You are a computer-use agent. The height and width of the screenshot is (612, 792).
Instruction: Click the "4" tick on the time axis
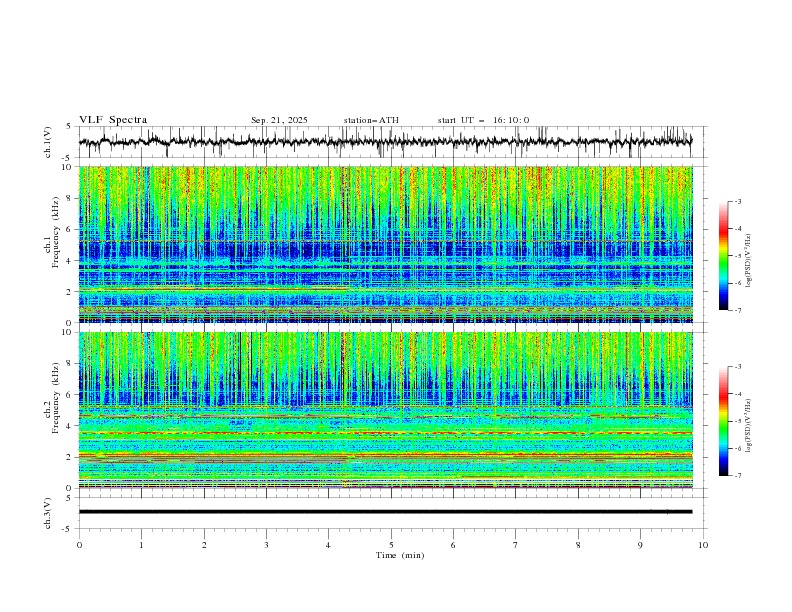tap(328, 545)
